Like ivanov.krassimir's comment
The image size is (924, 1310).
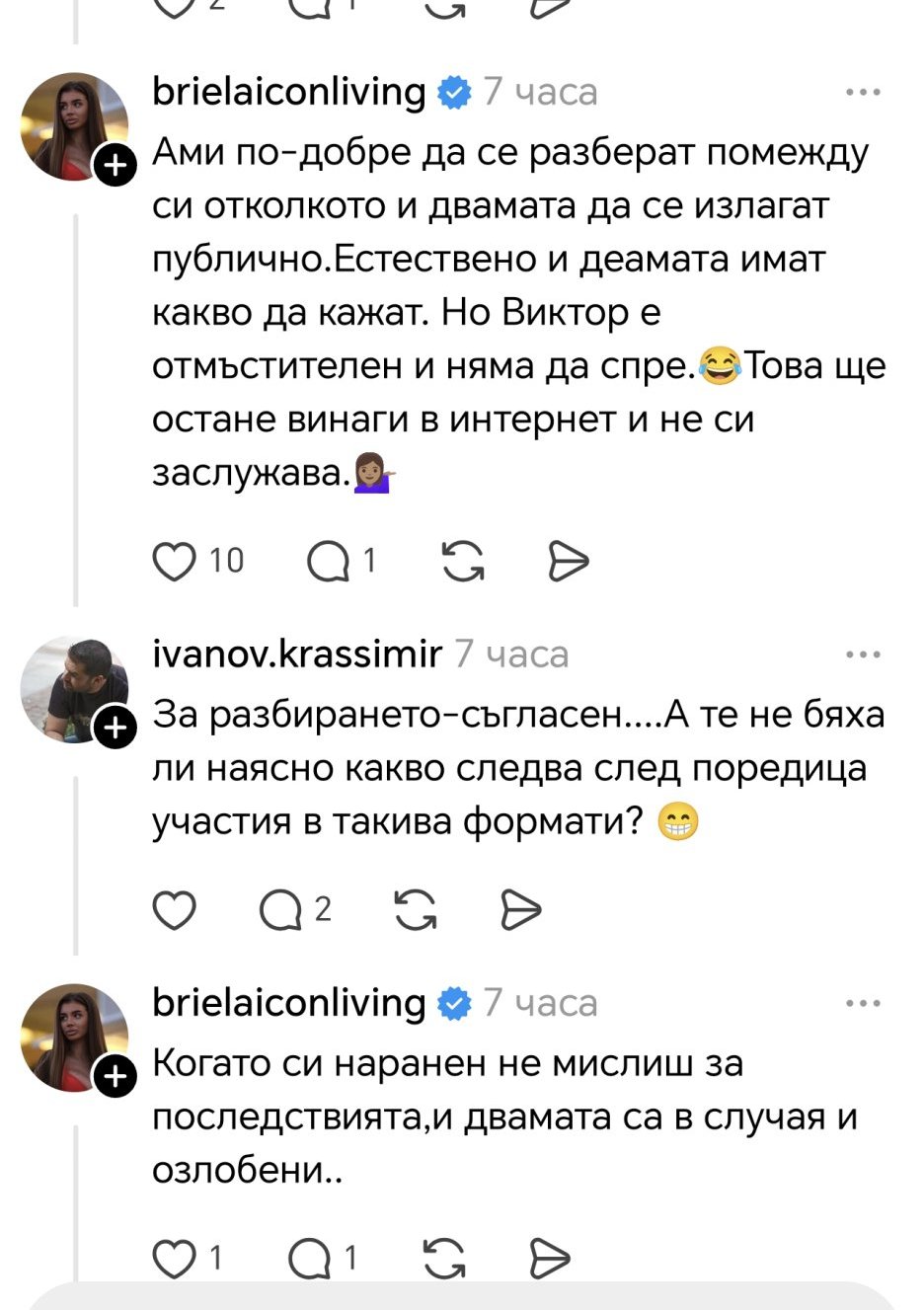[176, 909]
